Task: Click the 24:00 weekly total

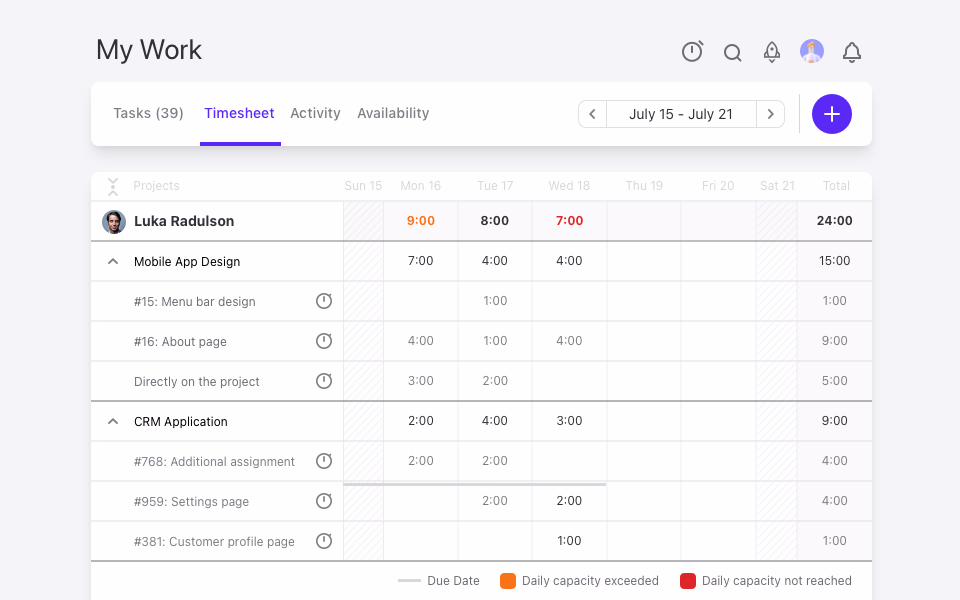Action: point(834,220)
